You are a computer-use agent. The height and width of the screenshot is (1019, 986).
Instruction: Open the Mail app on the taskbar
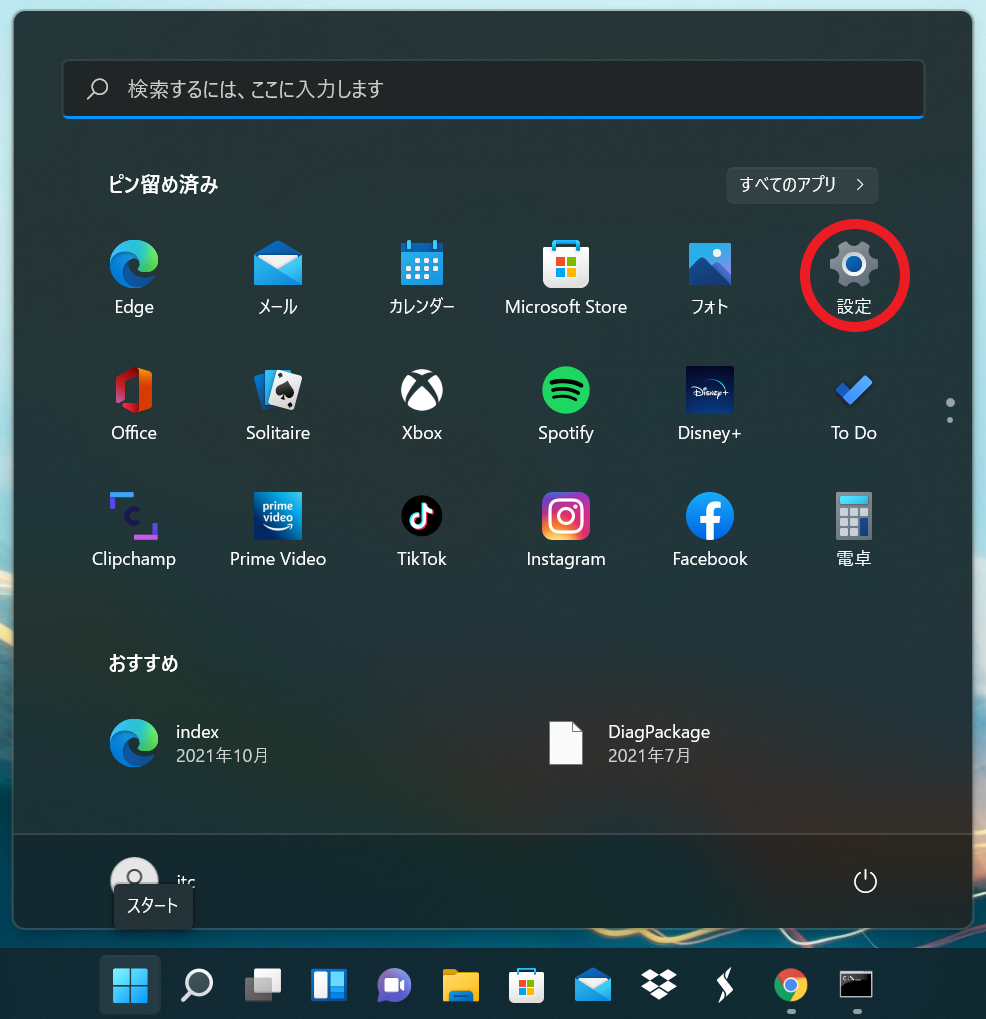point(593,985)
